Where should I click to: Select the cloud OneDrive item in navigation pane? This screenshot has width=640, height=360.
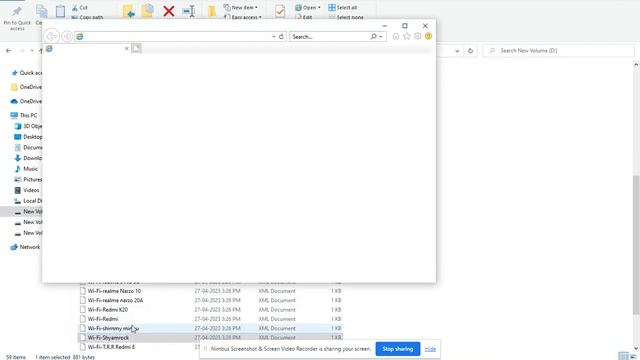(x=27, y=101)
